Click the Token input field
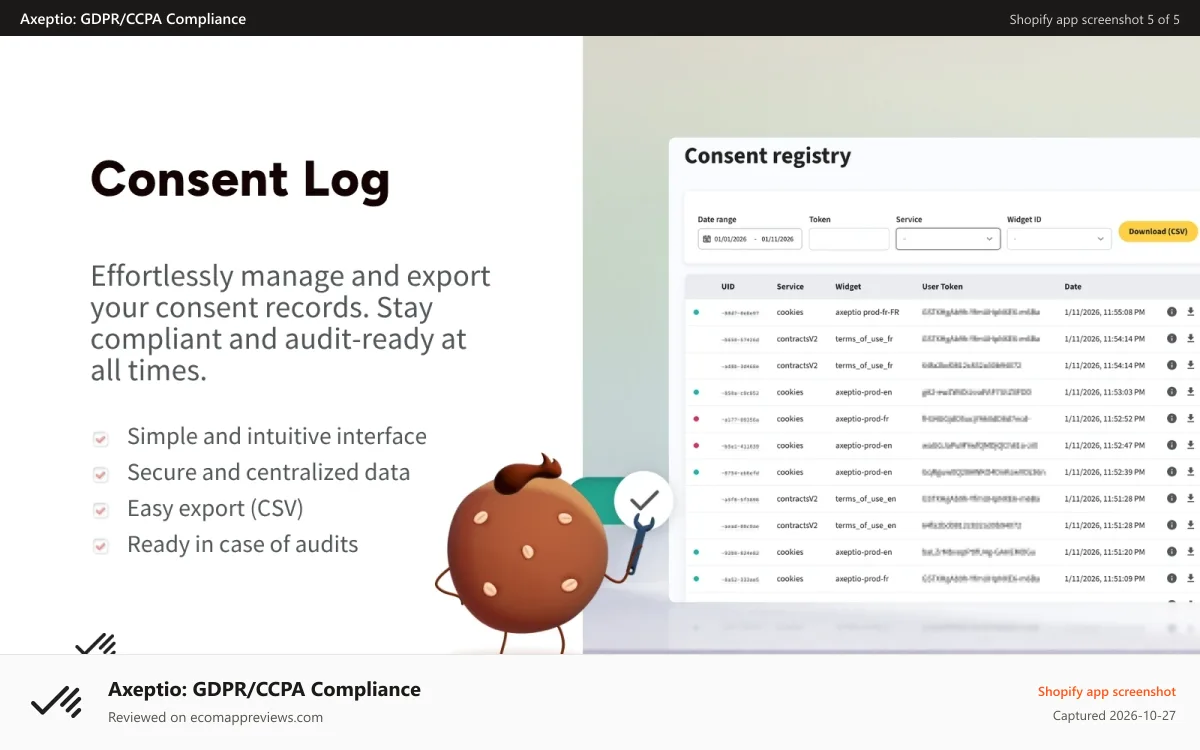1200x750 pixels. tap(849, 239)
